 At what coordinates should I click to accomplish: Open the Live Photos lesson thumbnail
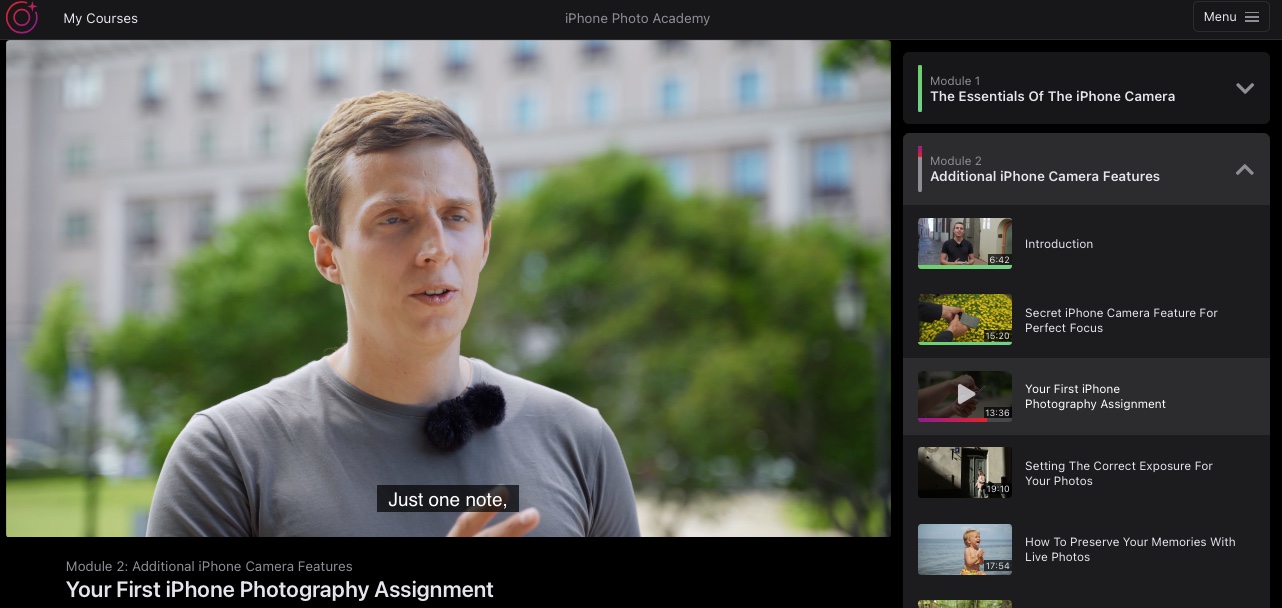pos(965,549)
